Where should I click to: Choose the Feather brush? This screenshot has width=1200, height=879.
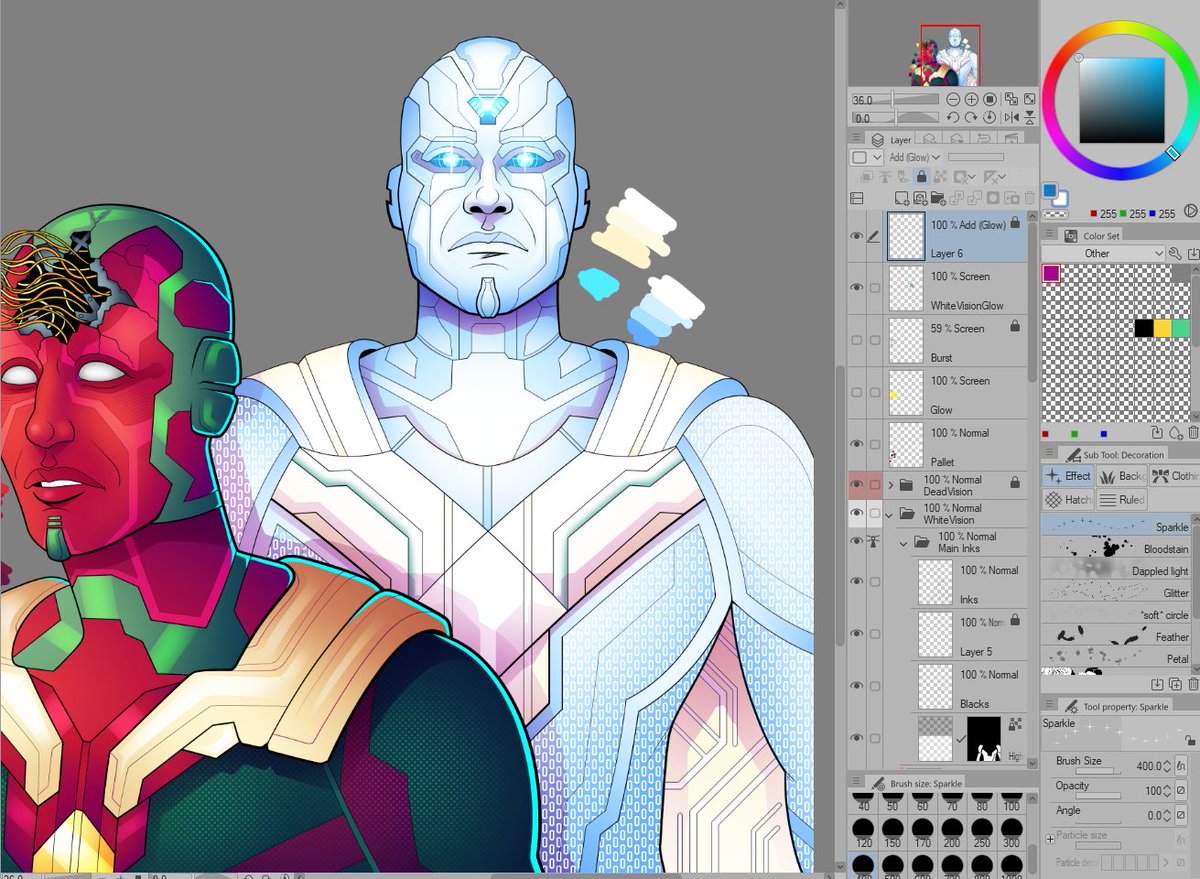[x=1117, y=636]
